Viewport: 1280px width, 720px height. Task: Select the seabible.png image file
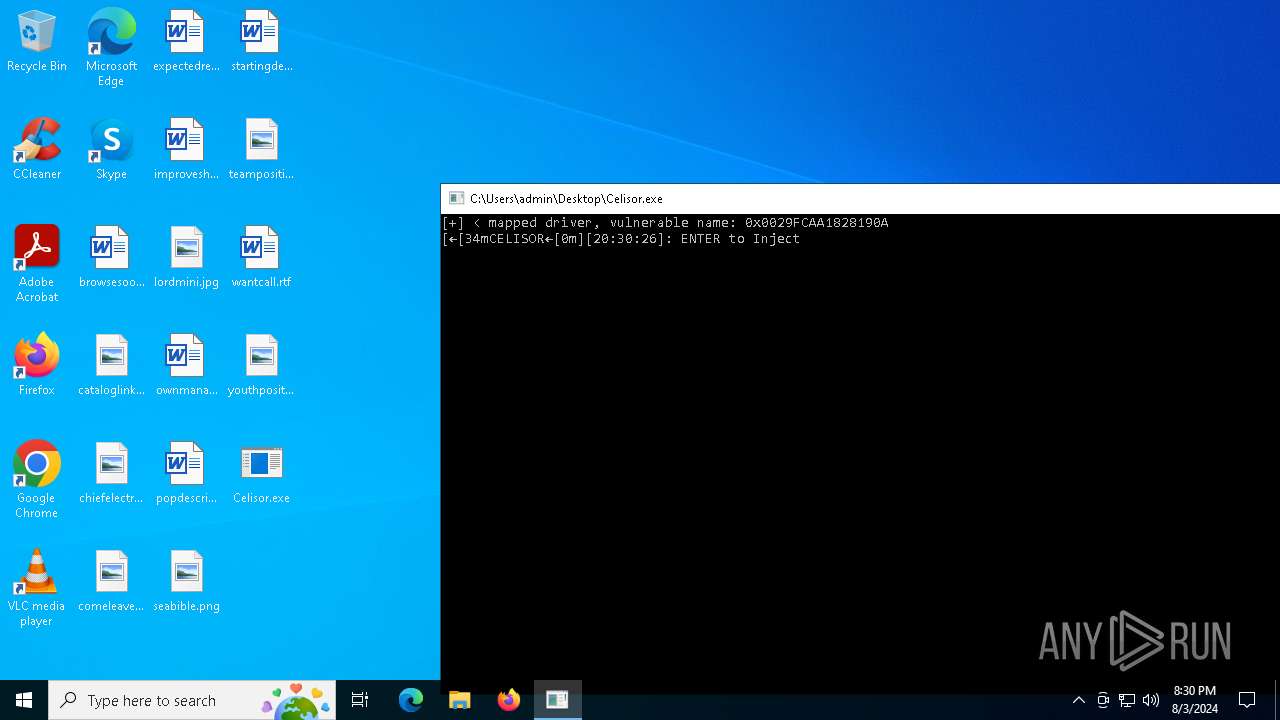pyautogui.click(x=186, y=581)
